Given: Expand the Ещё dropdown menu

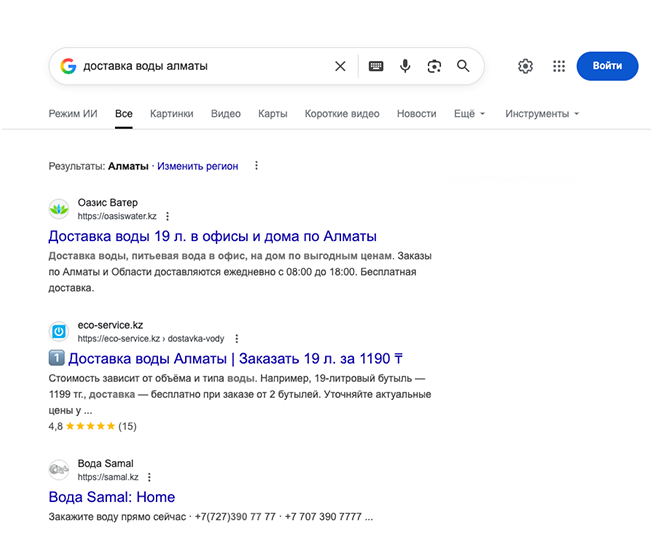Looking at the screenshot, I should (469, 114).
